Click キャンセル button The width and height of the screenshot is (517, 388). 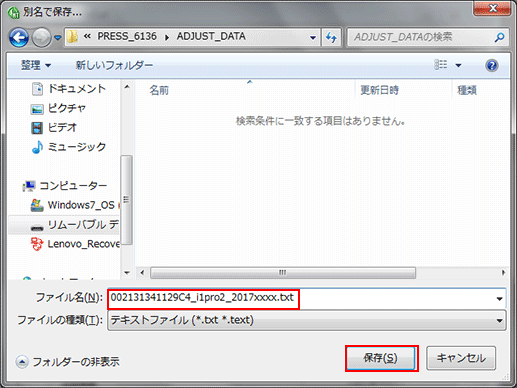click(x=461, y=358)
